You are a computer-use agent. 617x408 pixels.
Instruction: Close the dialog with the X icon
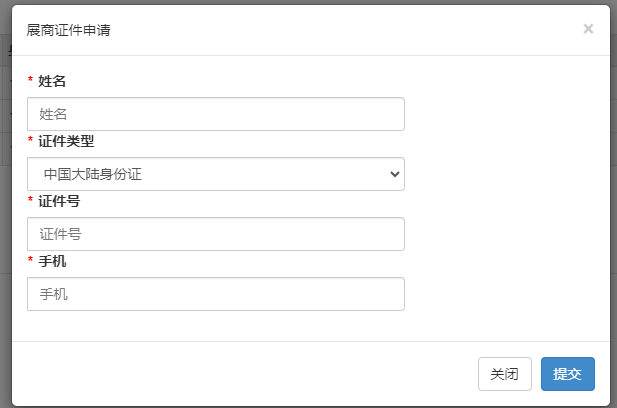tap(588, 29)
